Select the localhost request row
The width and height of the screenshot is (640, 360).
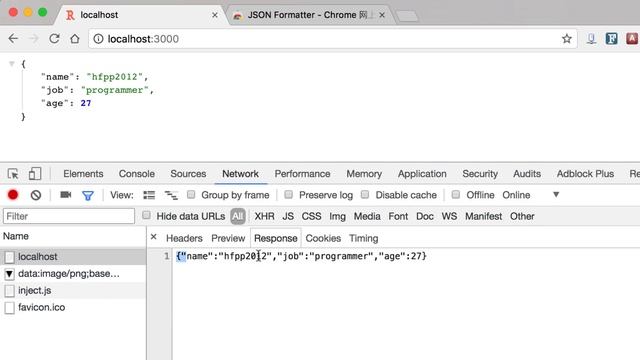(73, 257)
